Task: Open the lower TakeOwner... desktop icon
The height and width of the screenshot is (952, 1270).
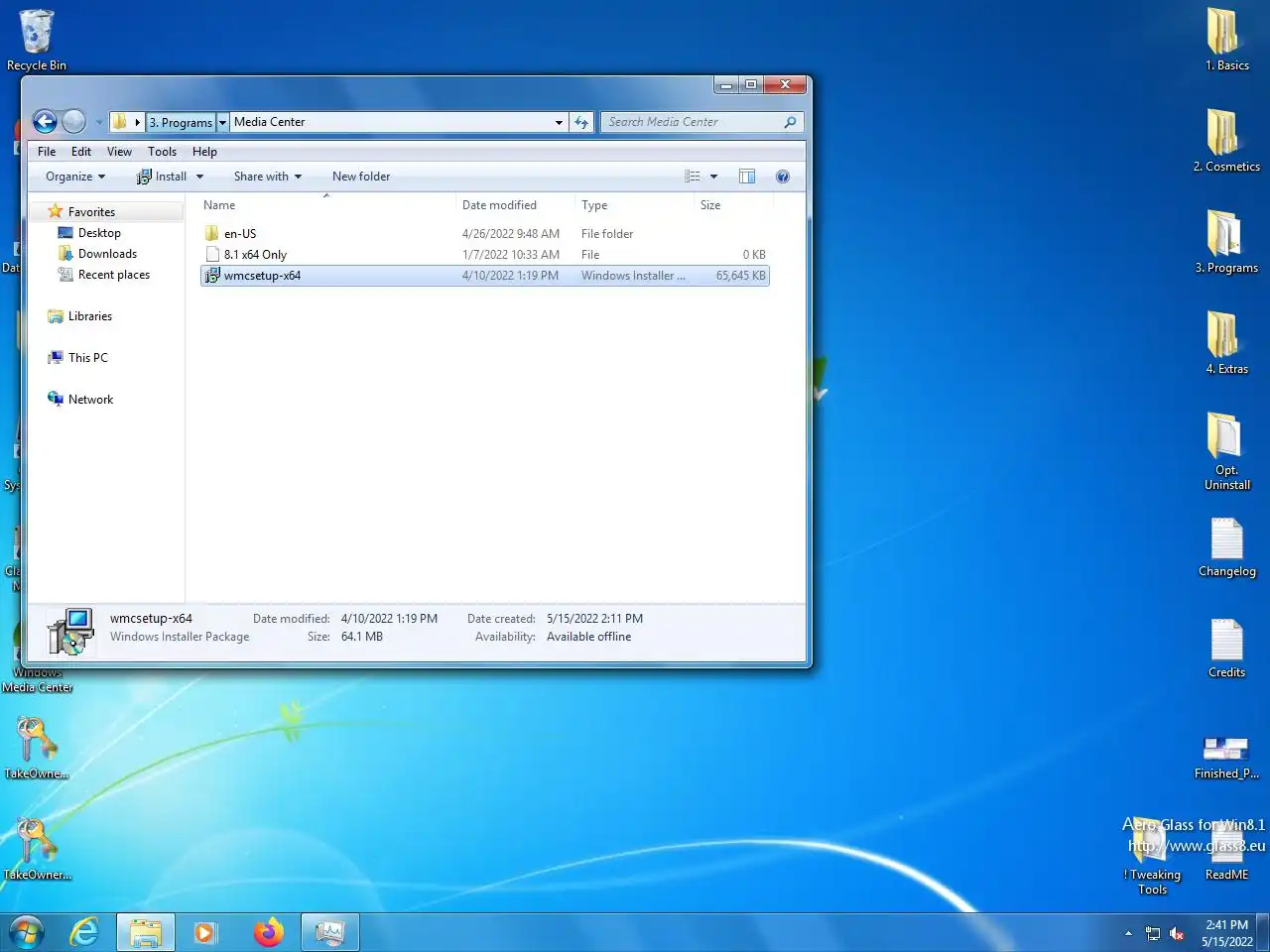Action: pyautogui.click(x=37, y=850)
